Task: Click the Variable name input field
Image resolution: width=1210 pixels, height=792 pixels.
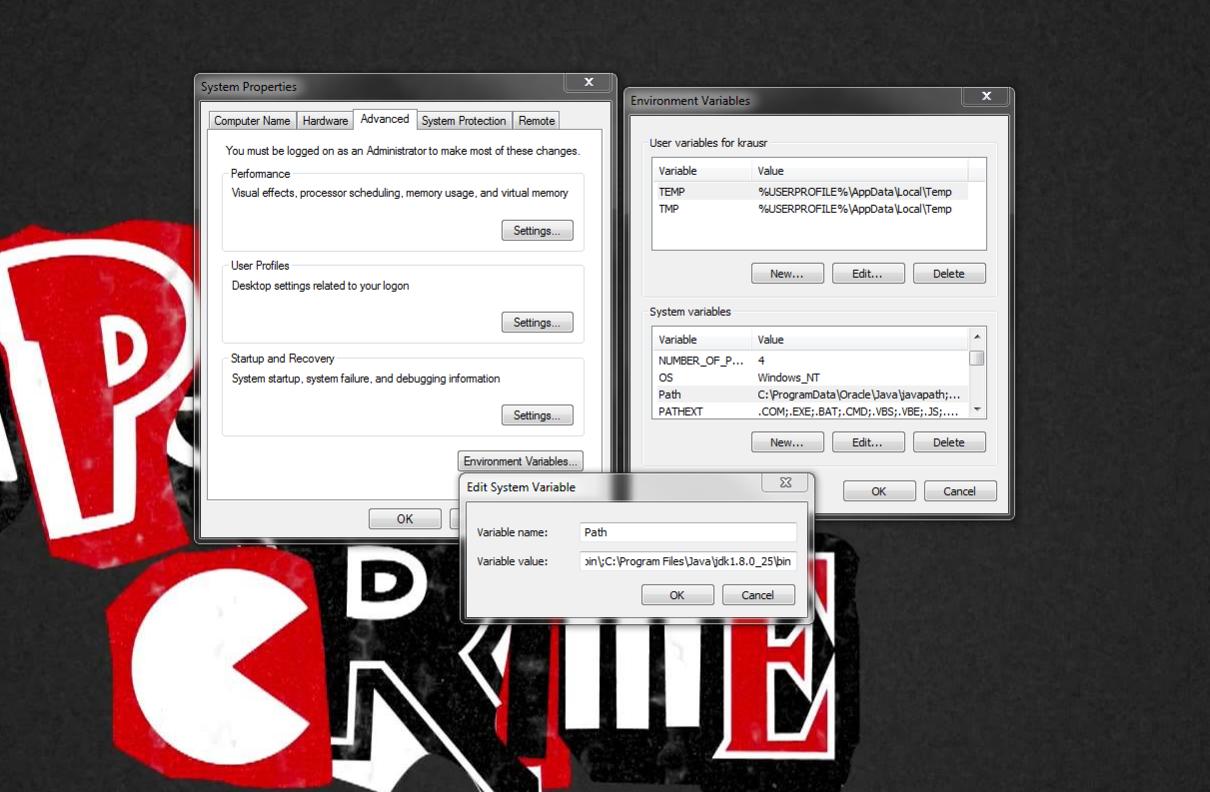Action: [689, 532]
